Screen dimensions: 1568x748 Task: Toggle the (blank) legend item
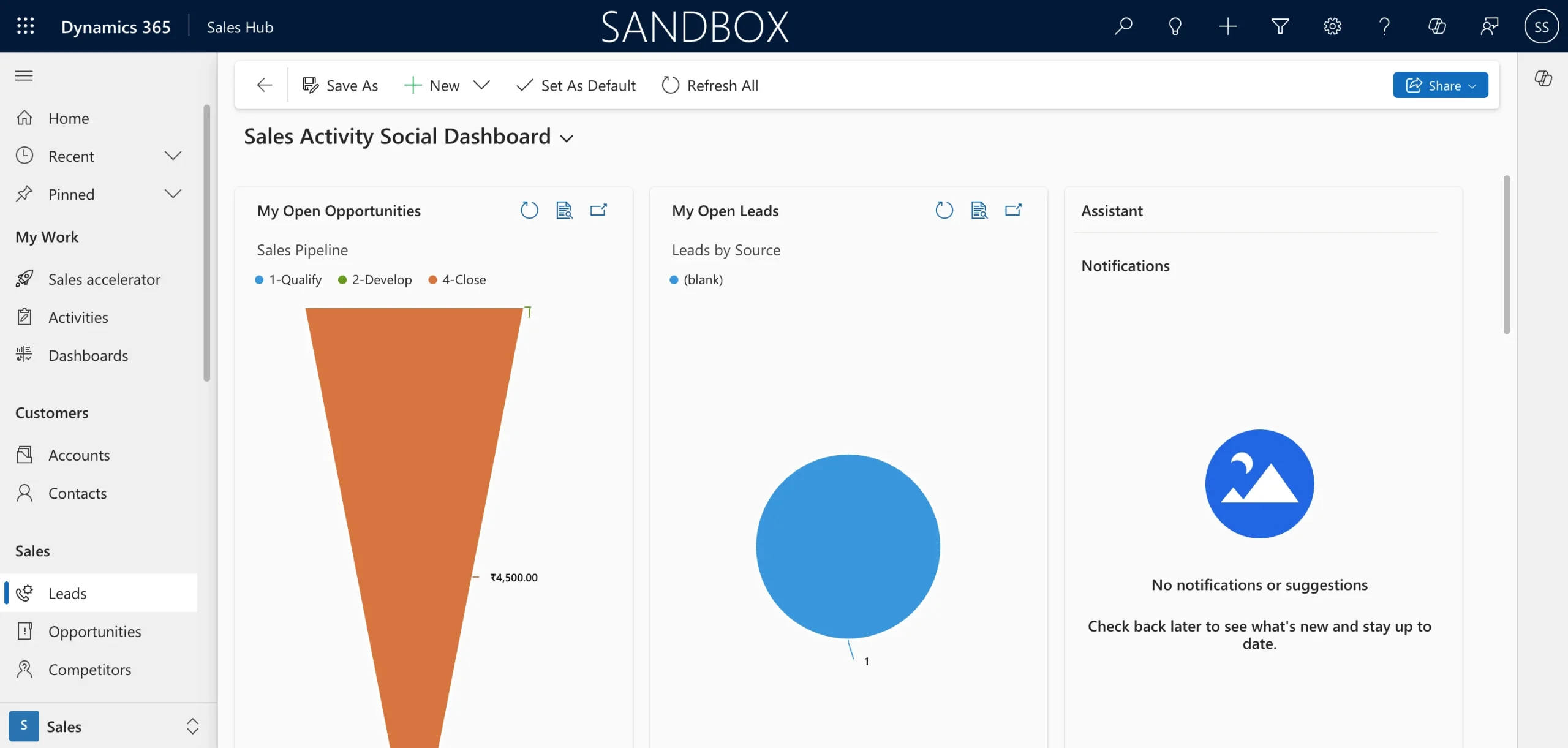tap(696, 279)
